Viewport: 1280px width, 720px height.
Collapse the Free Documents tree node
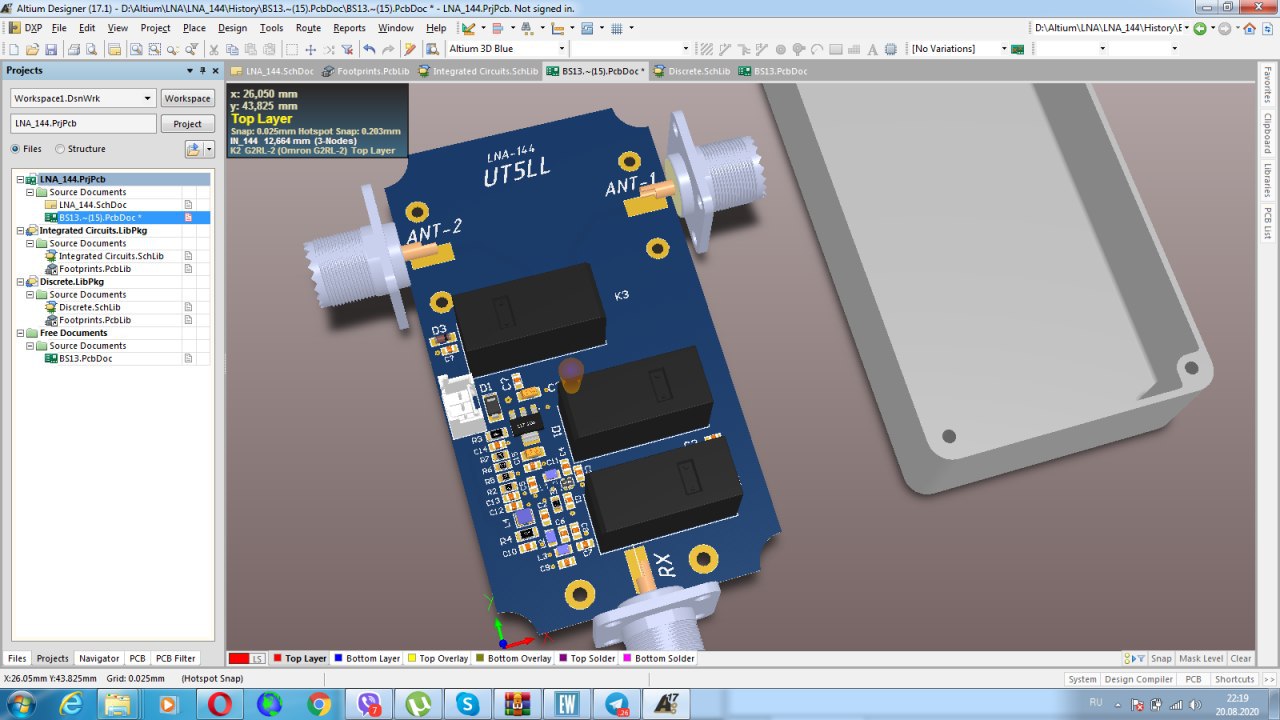(19, 333)
